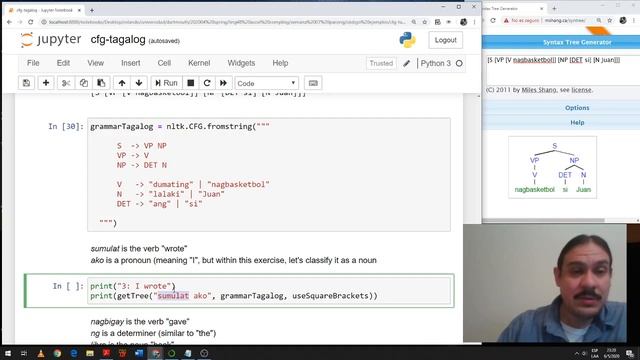This screenshot has width=640, height=360.
Task: Bookmark the Syntax Tree Generator page
Action: pyautogui.click(x=610, y=20)
